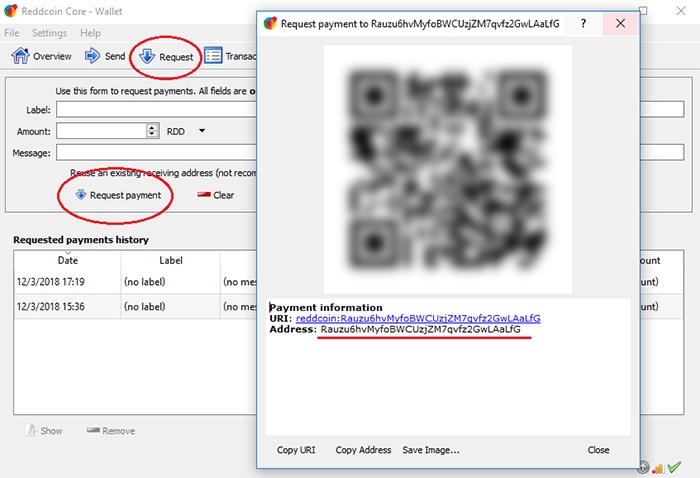Click the reddcoin URI link
This screenshot has width=700, height=478.
click(418, 318)
